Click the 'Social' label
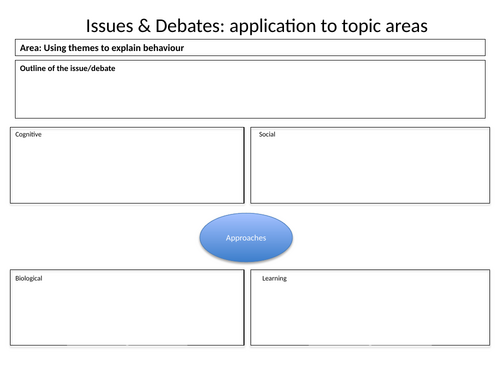 pos(267,134)
